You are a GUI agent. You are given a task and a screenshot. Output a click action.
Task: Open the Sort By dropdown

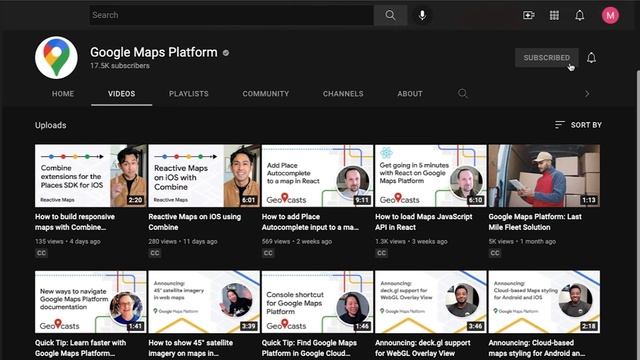click(578, 125)
